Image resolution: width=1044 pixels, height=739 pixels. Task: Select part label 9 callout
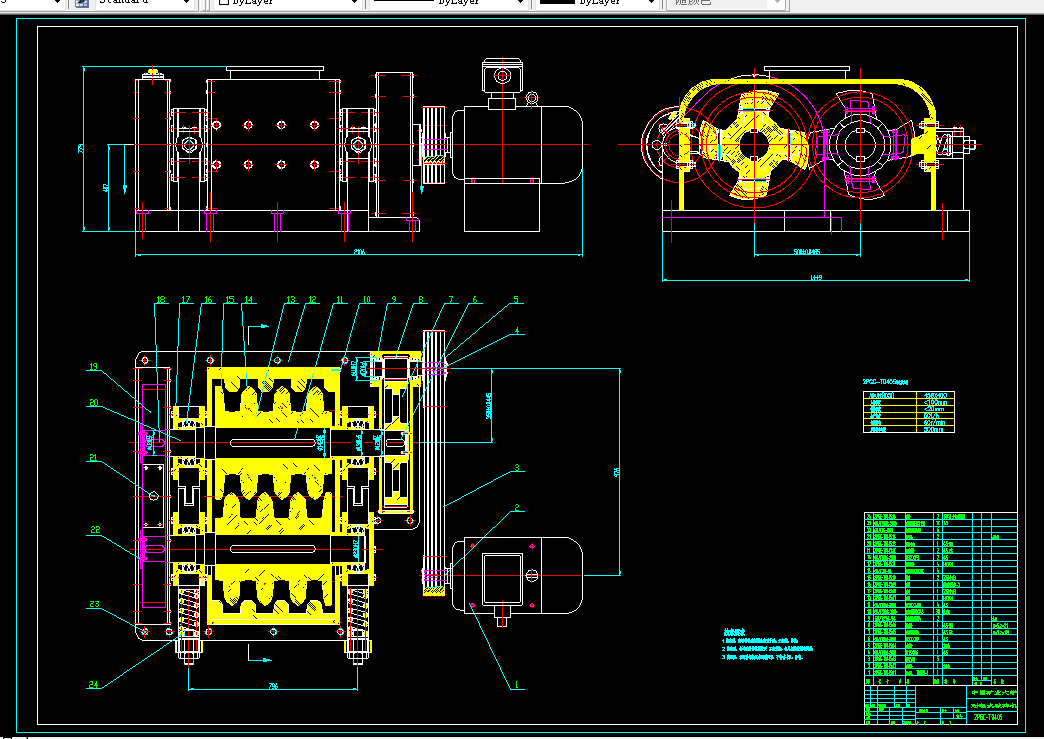coord(393,300)
